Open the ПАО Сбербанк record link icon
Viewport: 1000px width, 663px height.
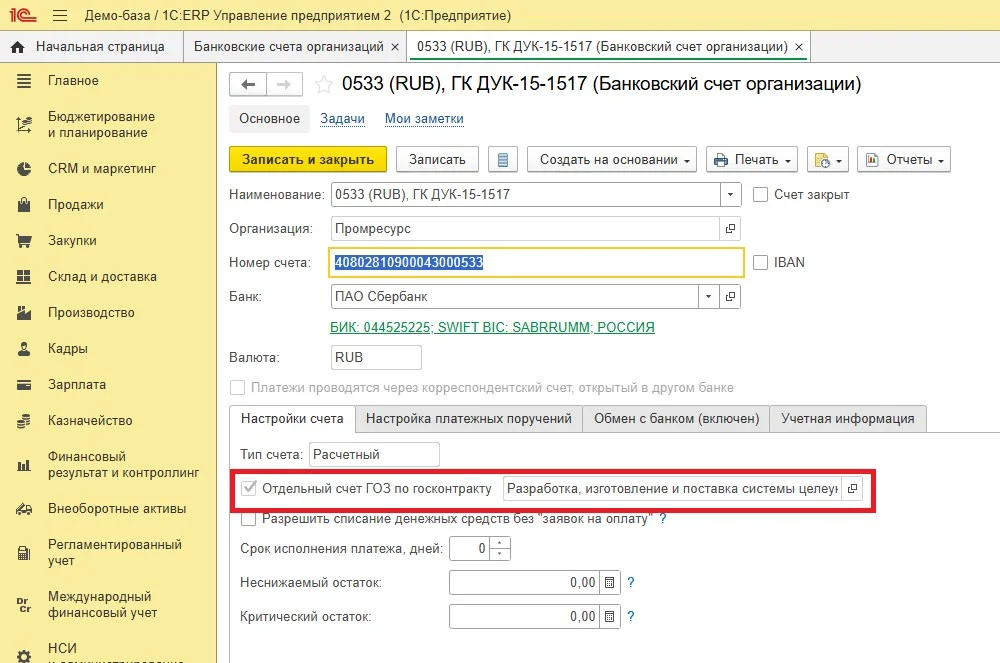[730, 296]
